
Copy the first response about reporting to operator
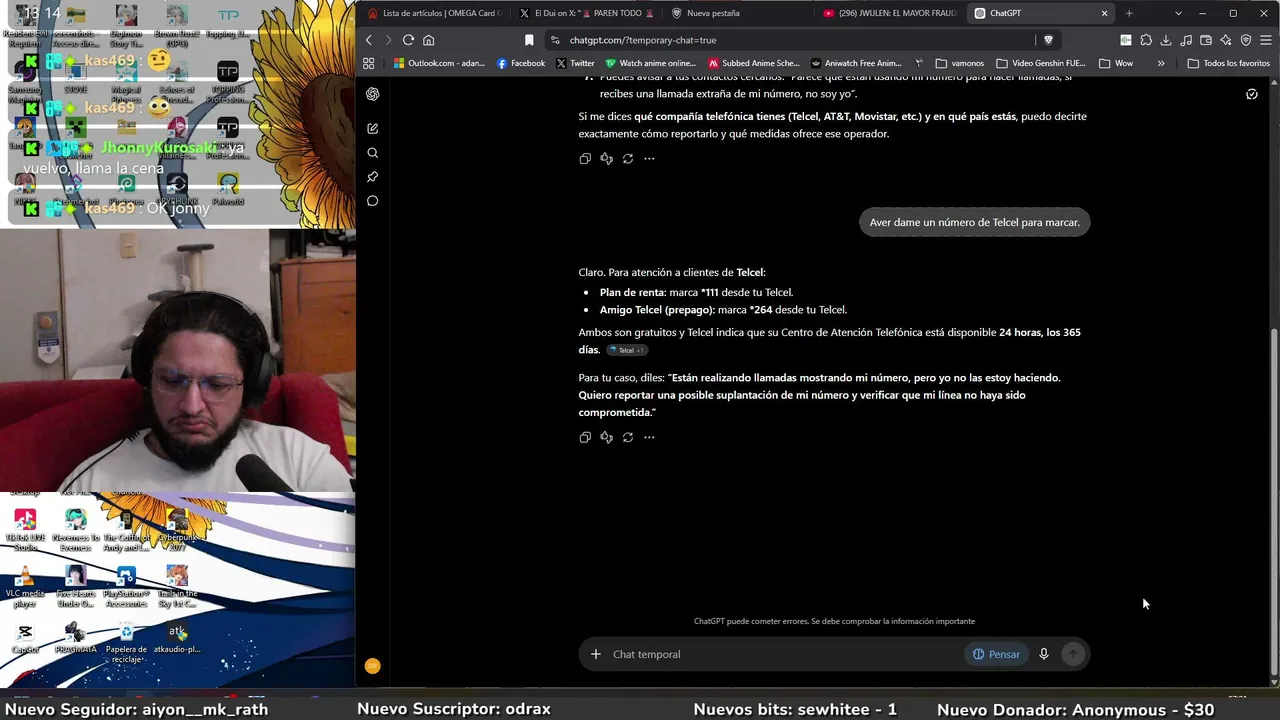tap(585, 158)
